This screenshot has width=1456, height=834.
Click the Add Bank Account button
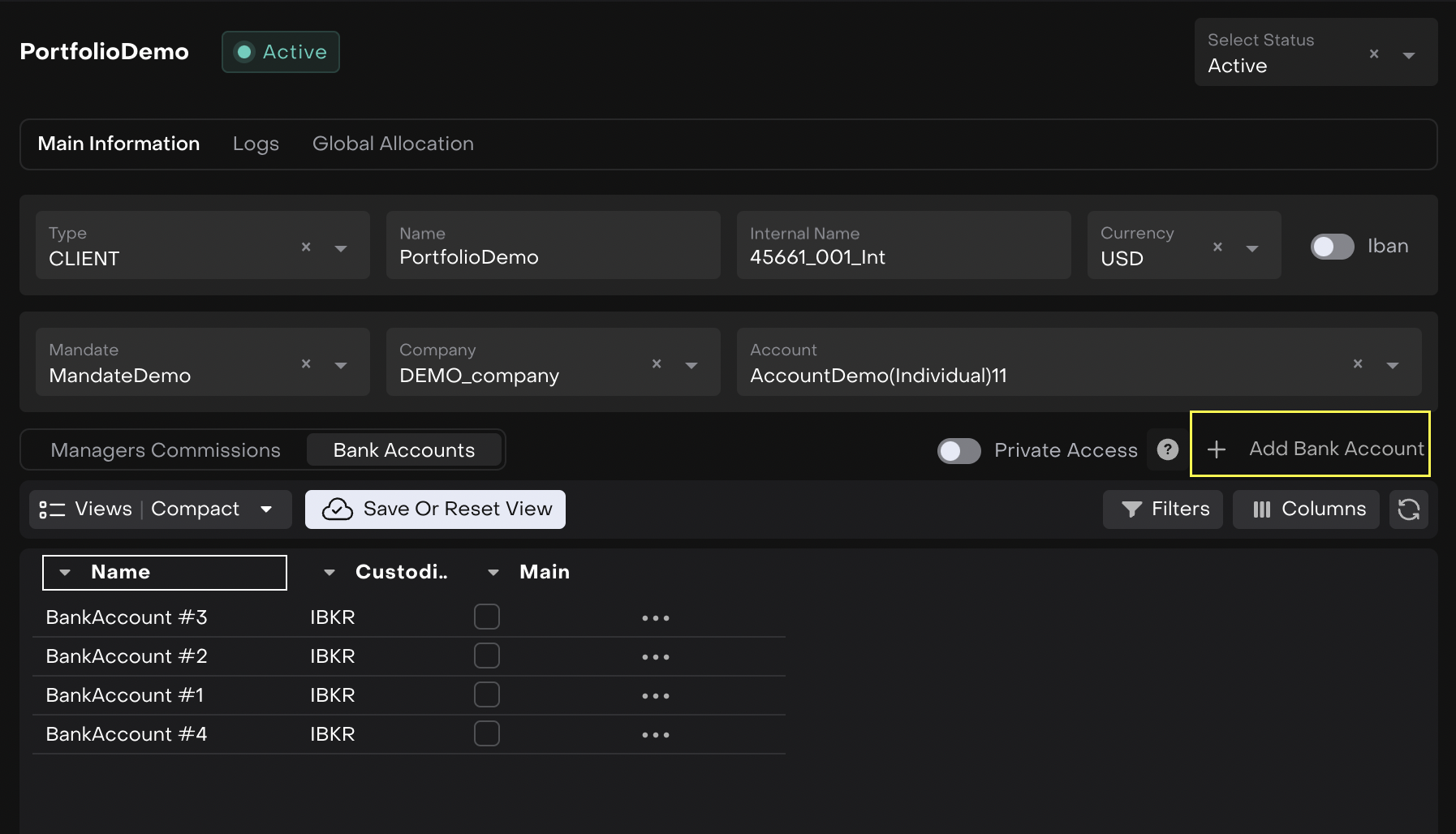point(1310,449)
